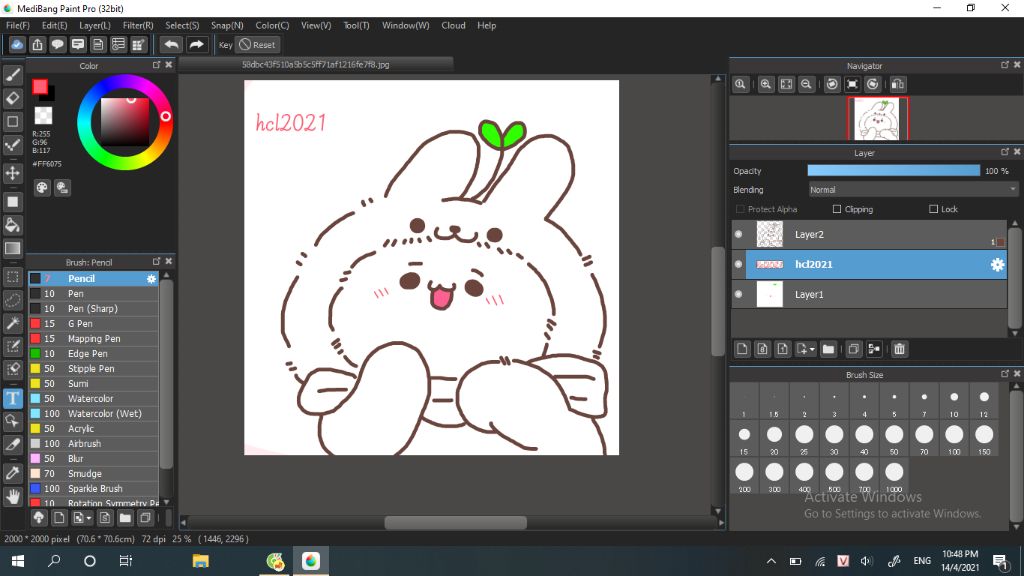This screenshot has width=1024, height=576.
Task: Open the File menu
Action: coord(18,25)
